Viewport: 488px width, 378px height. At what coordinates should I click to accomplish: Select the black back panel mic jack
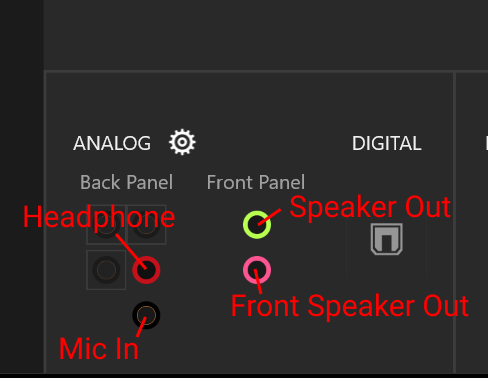click(x=146, y=315)
